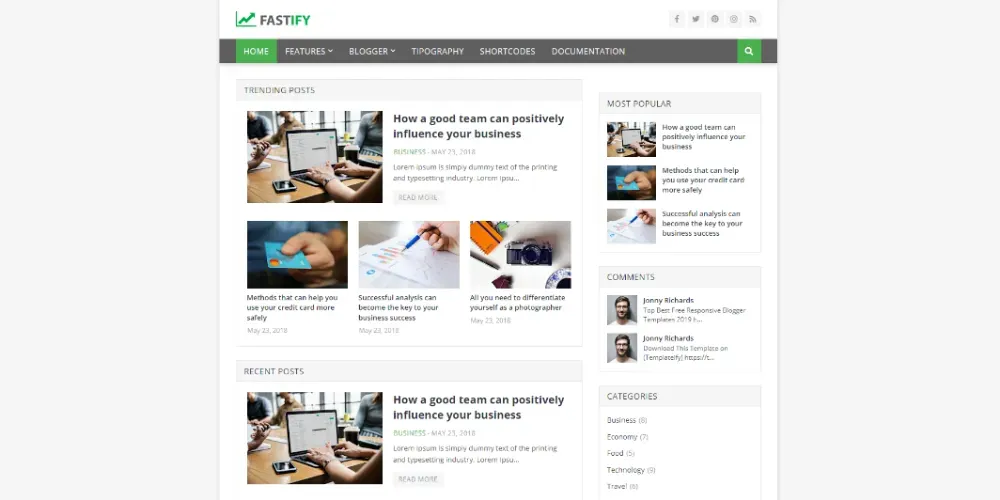The width and height of the screenshot is (1000, 500).
Task: Click the Facebook social icon
Action: pos(677,19)
